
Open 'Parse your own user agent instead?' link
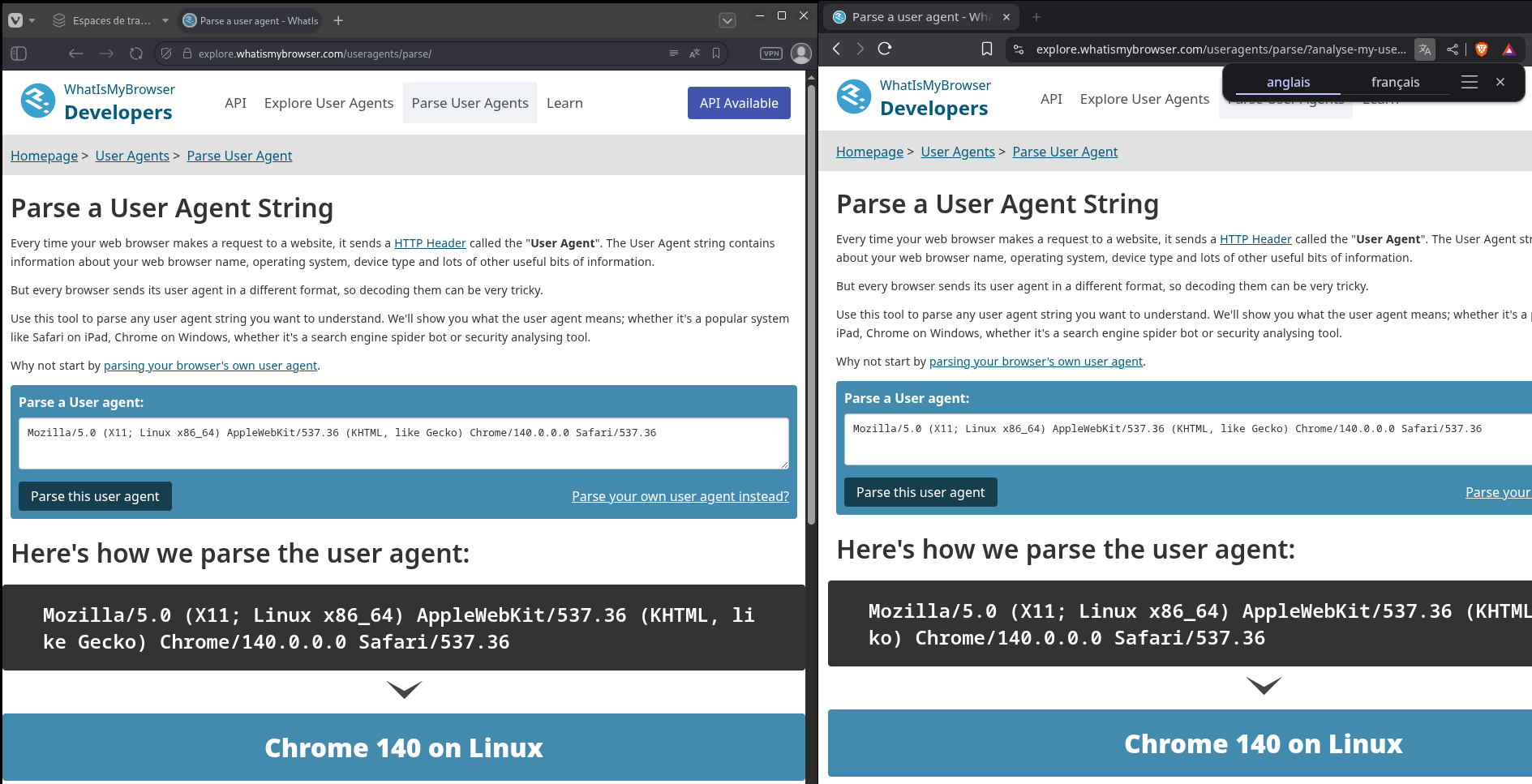point(680,496)
